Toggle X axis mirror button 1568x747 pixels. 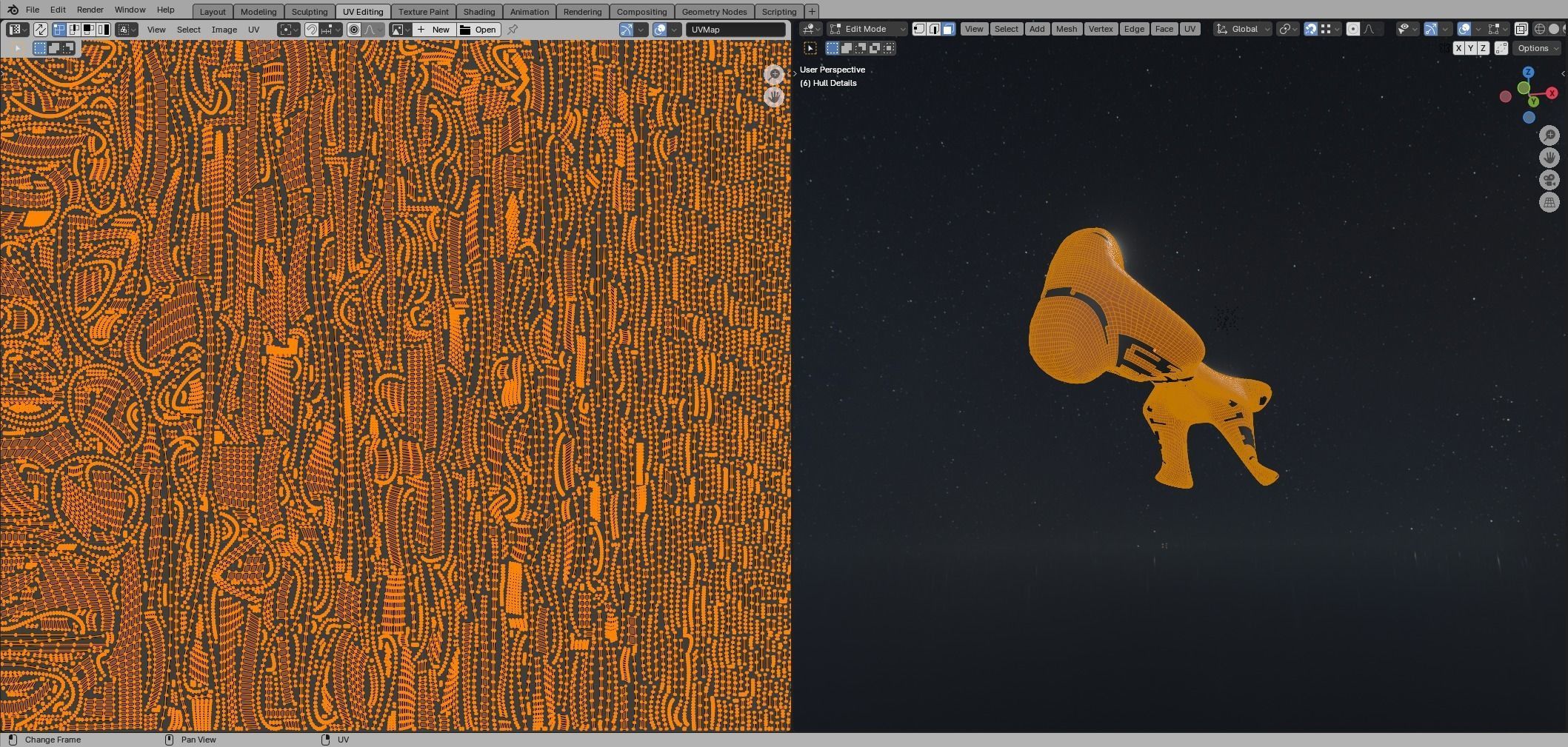(1458, 48)
